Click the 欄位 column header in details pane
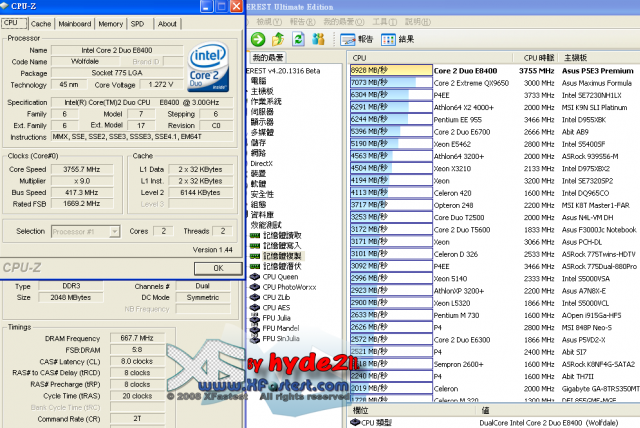 (412, 410)
